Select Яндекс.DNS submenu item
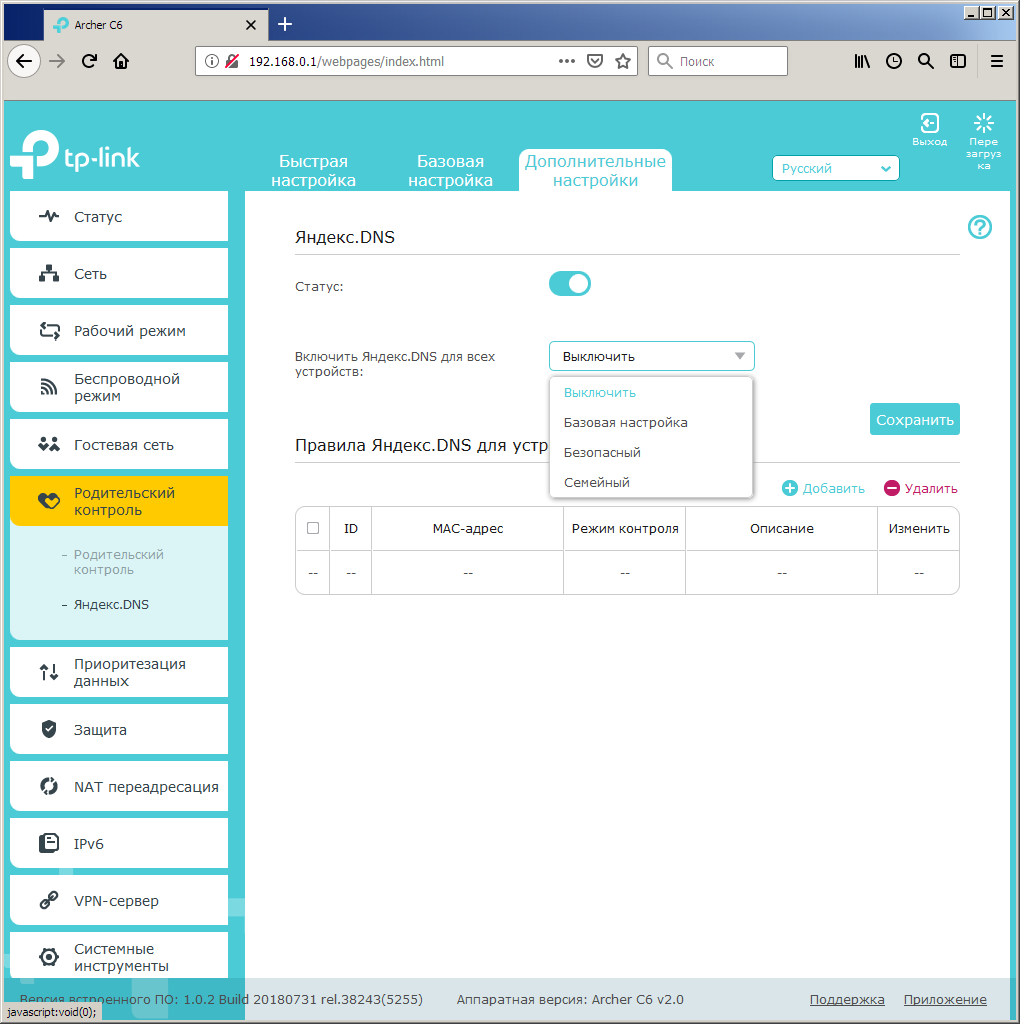 pos(111,605)
